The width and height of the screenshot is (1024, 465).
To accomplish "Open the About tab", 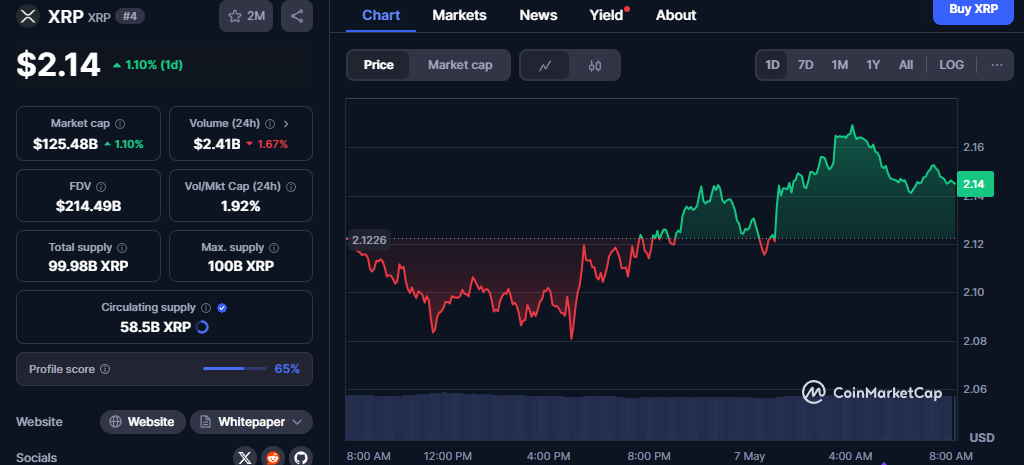I will coord(676,15).
